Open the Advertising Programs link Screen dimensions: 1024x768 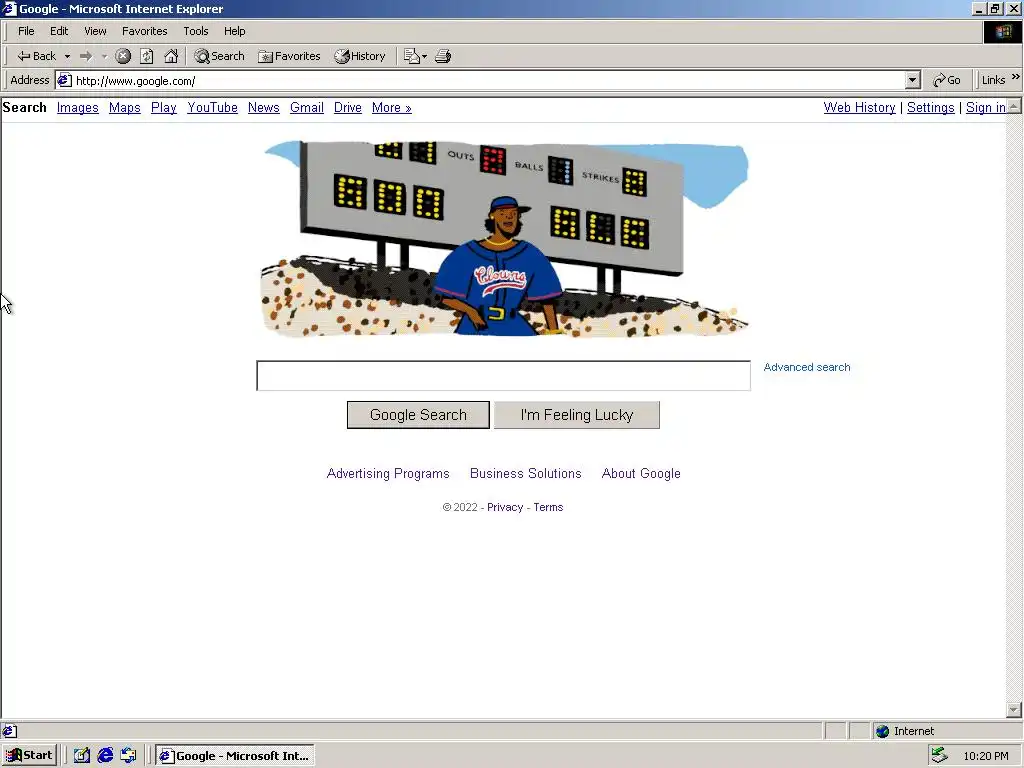[388, 473]
